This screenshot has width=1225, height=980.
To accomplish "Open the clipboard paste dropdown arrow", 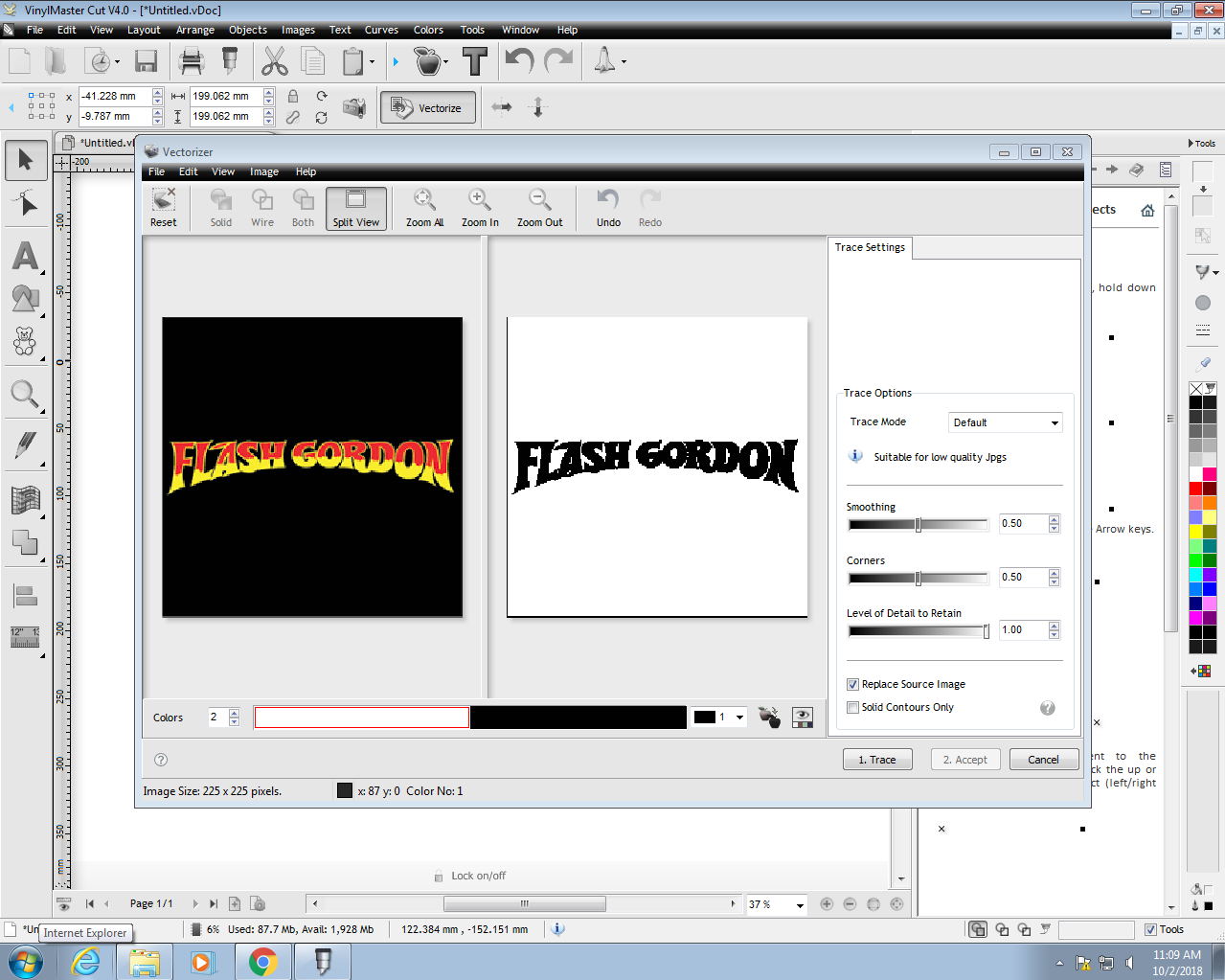I will click(x=373, y=63).
